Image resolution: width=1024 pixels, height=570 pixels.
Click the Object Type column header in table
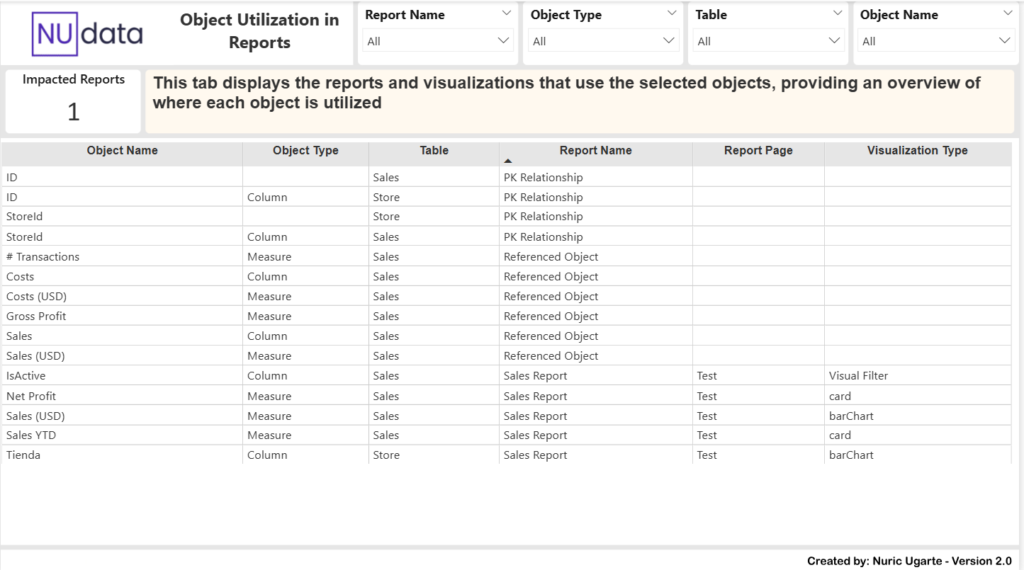coord(305,151)
